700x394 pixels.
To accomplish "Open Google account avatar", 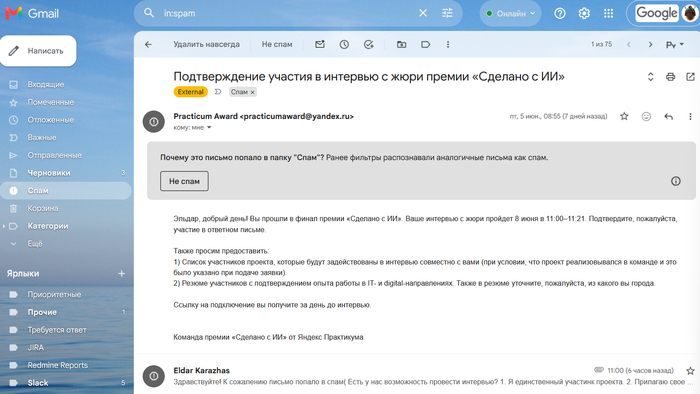I will 690,13.
